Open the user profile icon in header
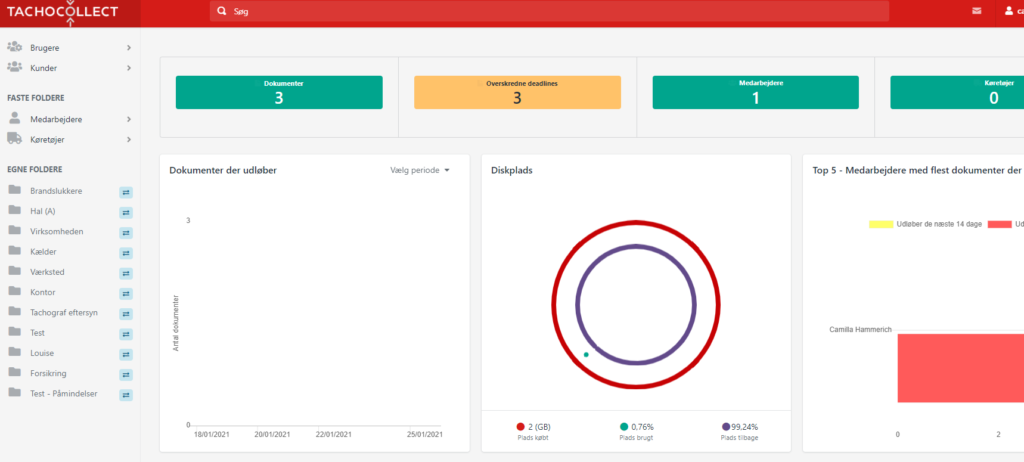 pos(1008,12)
